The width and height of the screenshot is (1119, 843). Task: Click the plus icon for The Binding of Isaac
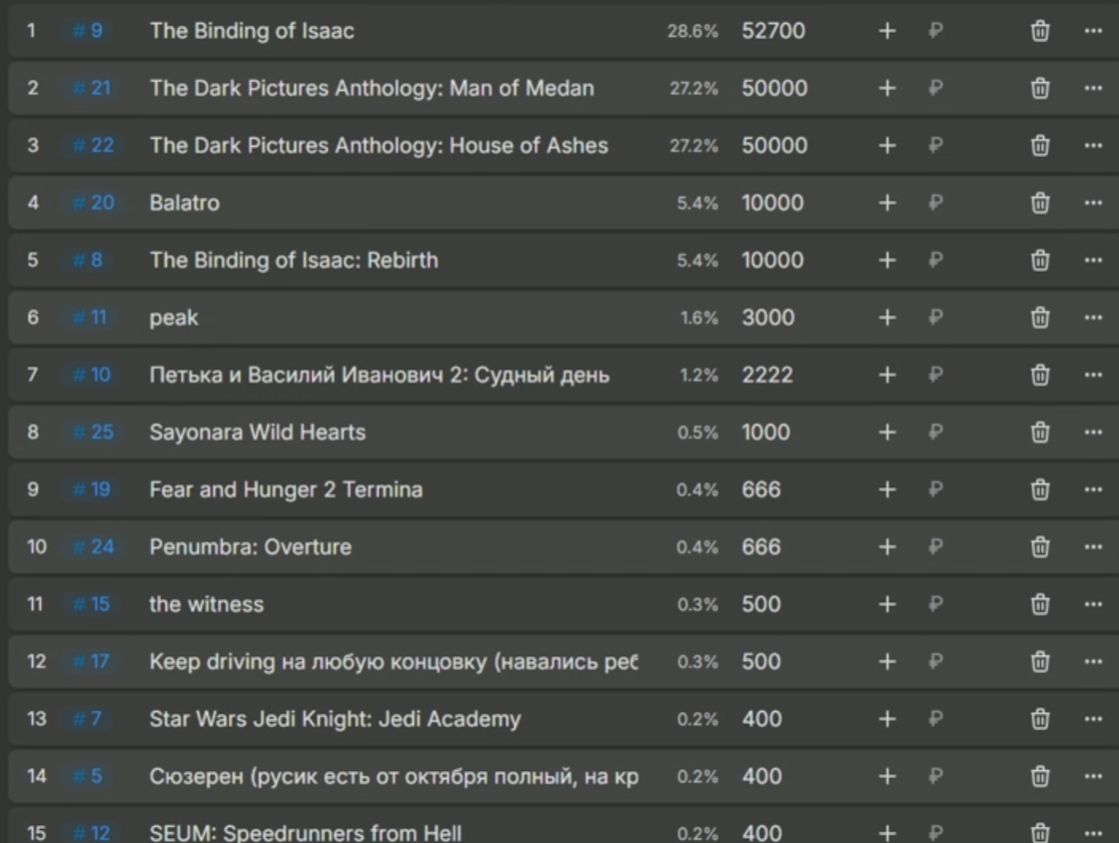point(886,31)
